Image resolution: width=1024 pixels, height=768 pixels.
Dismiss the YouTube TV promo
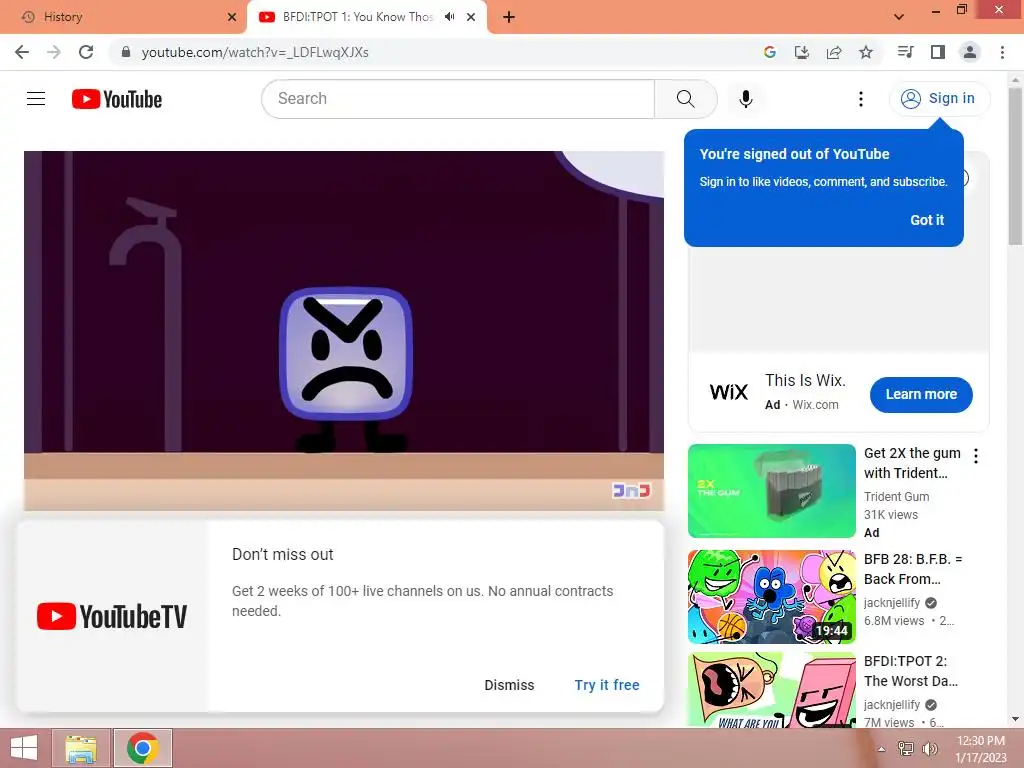click(509, 685)
